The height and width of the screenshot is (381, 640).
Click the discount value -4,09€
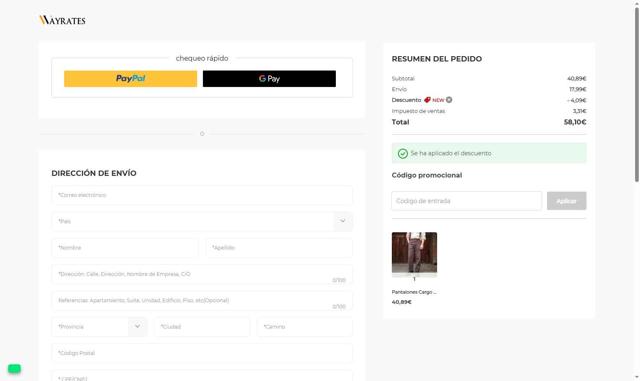(x=577, y=100)
